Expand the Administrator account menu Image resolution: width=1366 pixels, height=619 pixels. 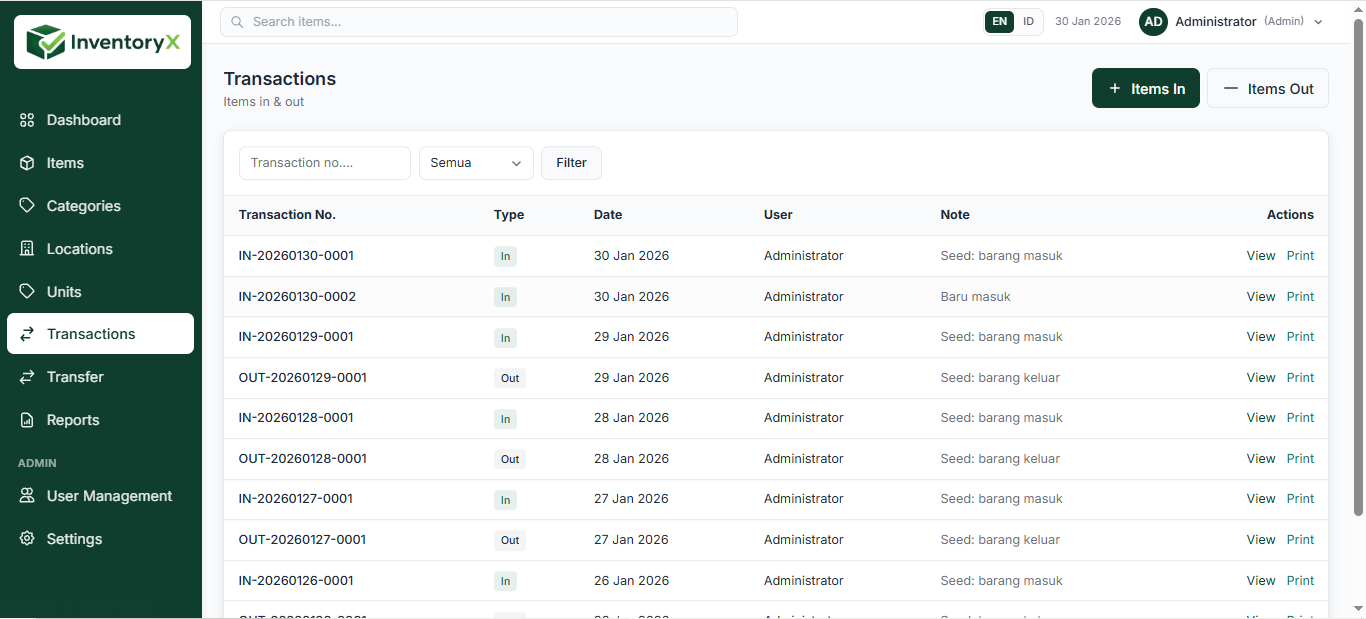click(x=1231, y=21)
